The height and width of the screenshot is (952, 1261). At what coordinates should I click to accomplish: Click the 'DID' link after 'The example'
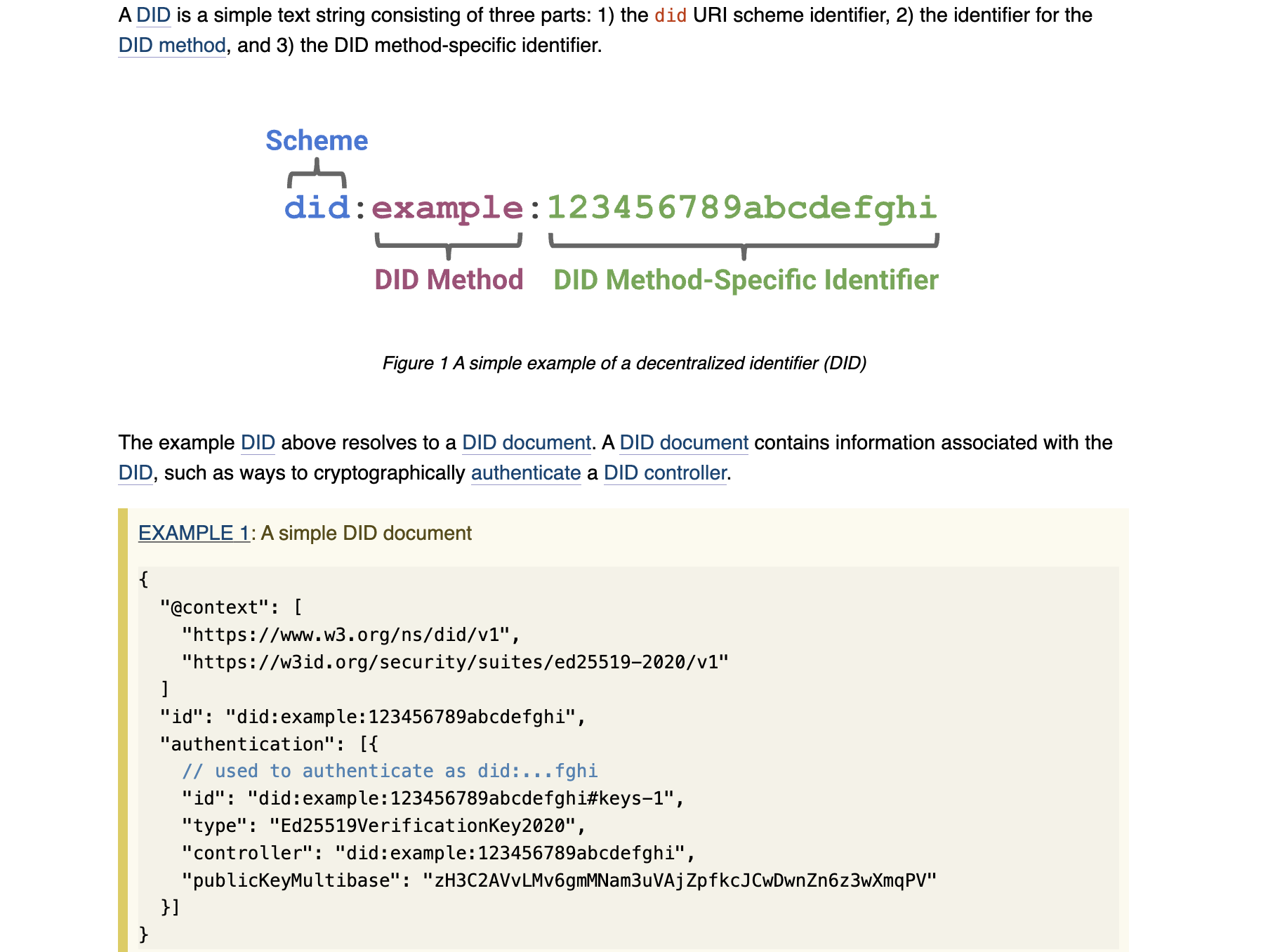(x=258, y=443)
